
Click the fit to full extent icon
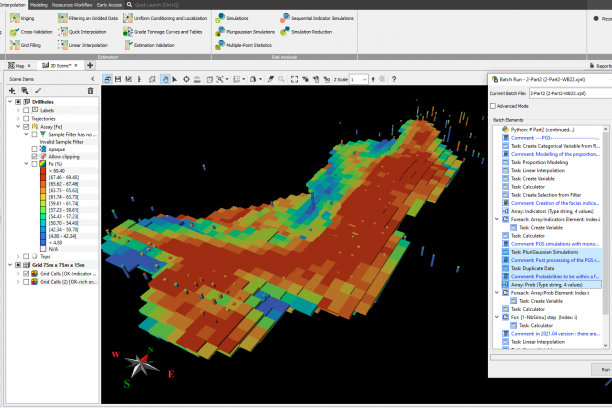pos(294,79)
